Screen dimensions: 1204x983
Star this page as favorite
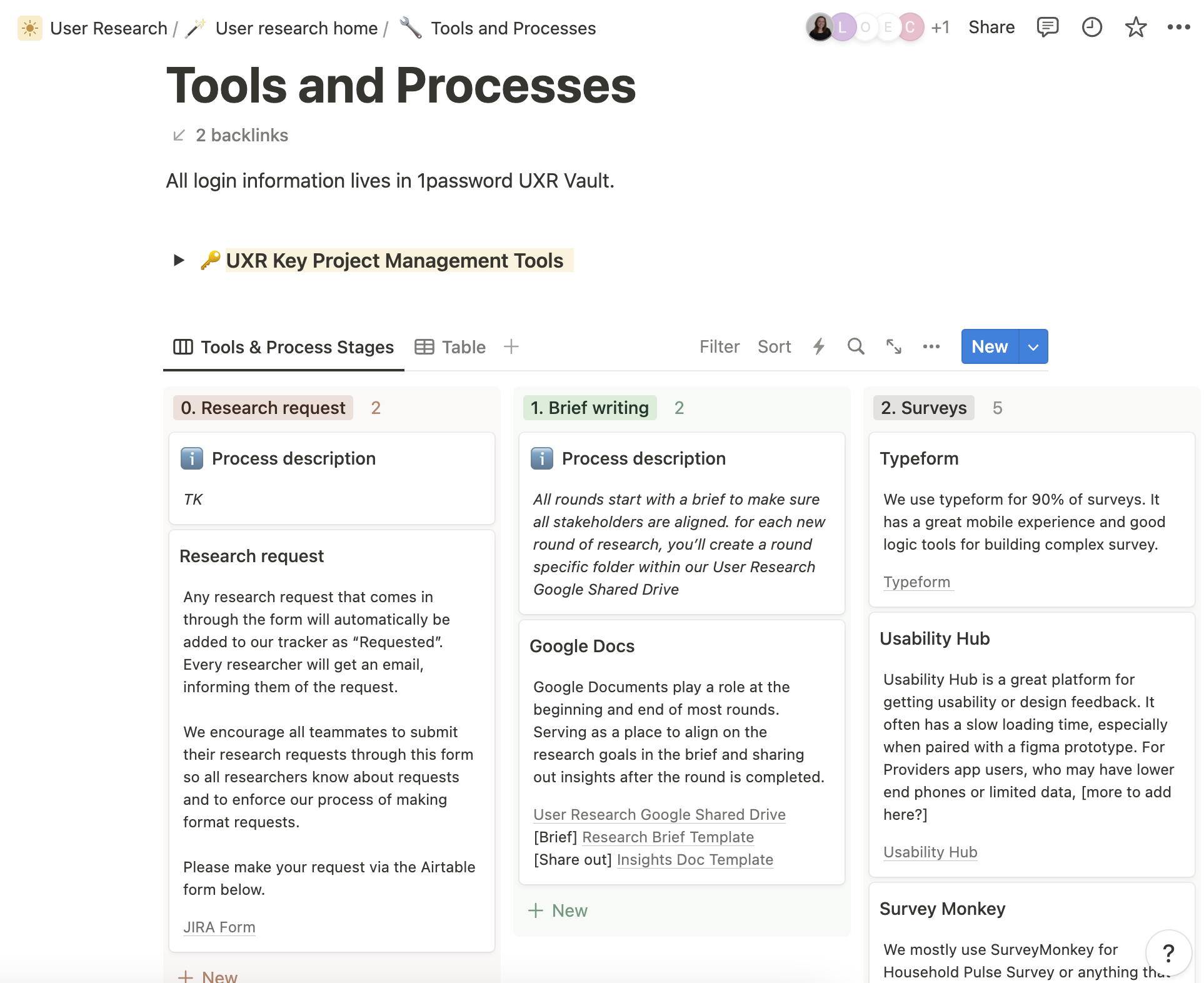pyautogui.click(x=1135, y=28)
